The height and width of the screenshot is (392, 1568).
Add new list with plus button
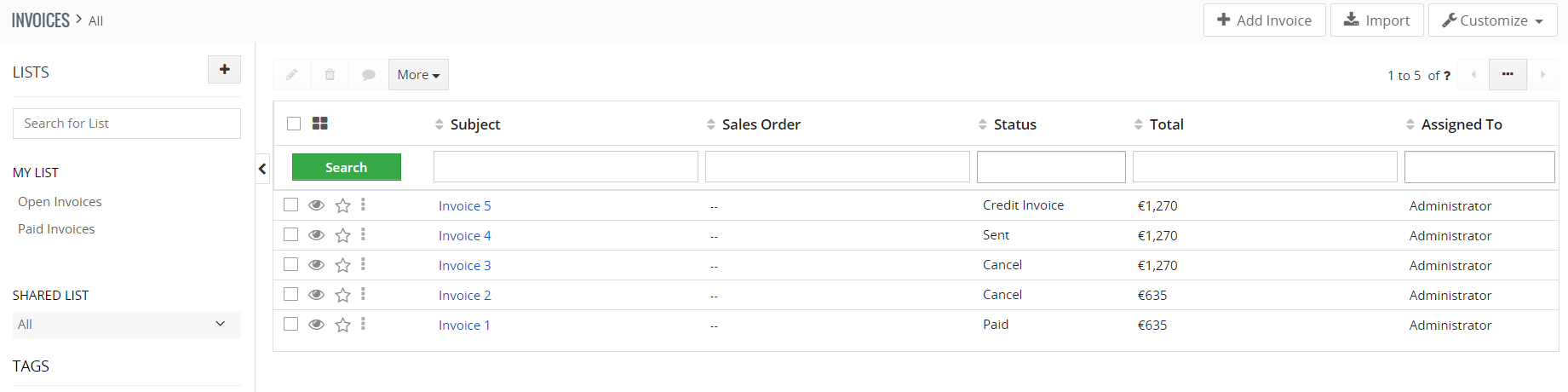tap(224, 69)
